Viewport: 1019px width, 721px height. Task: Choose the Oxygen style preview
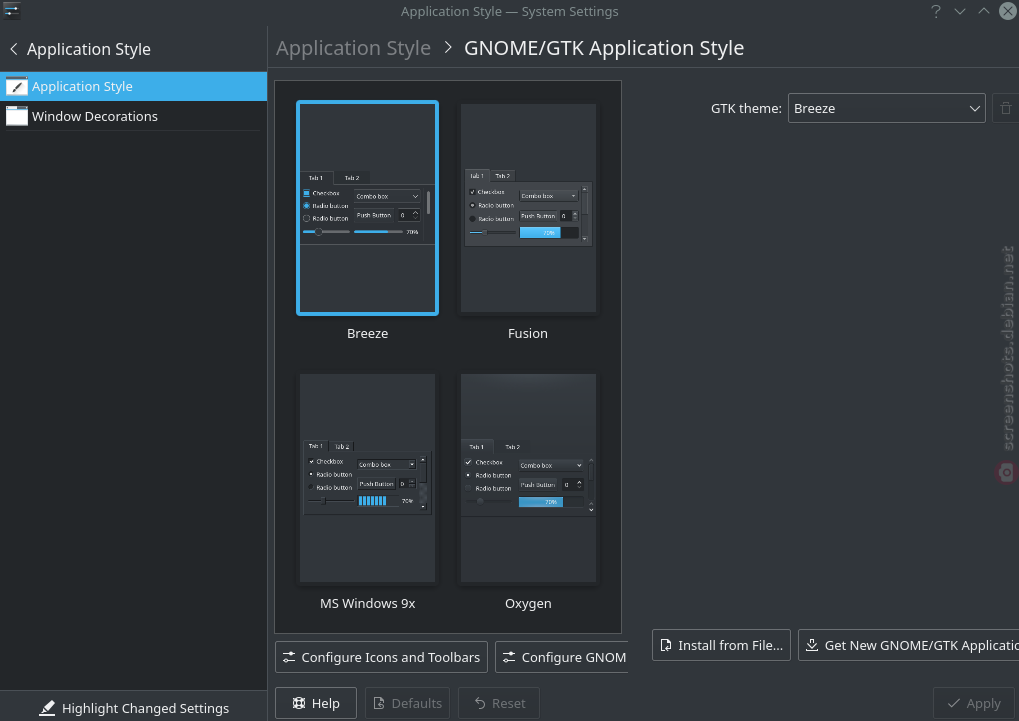click(x=528, y=478)
